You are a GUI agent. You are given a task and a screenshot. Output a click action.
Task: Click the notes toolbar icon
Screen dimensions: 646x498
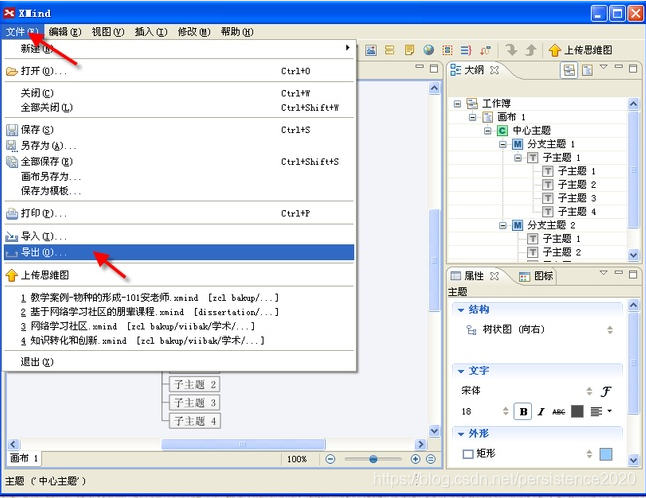(x=409, y=50)
